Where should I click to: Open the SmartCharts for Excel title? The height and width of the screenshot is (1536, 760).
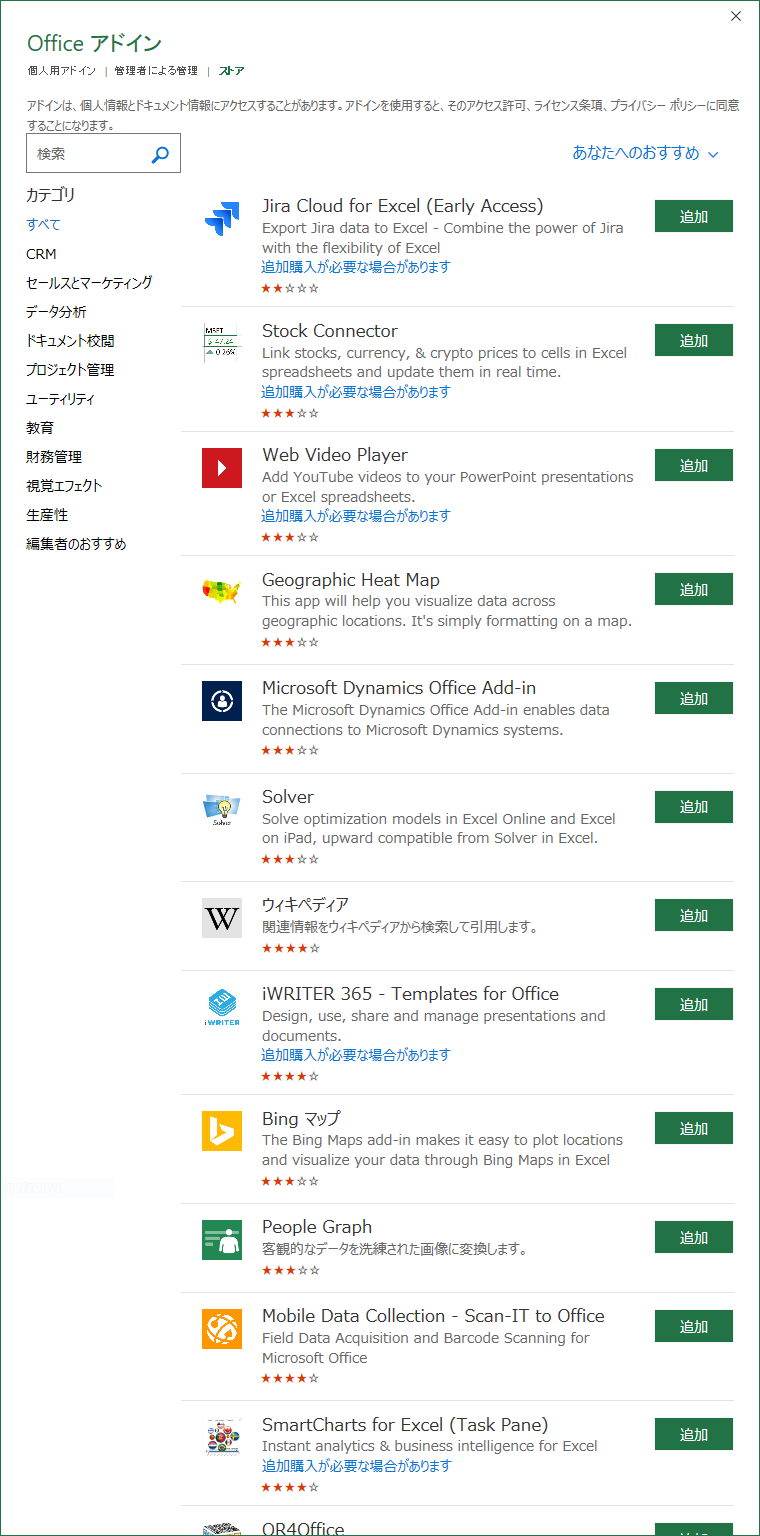[x=405, y=1425]
